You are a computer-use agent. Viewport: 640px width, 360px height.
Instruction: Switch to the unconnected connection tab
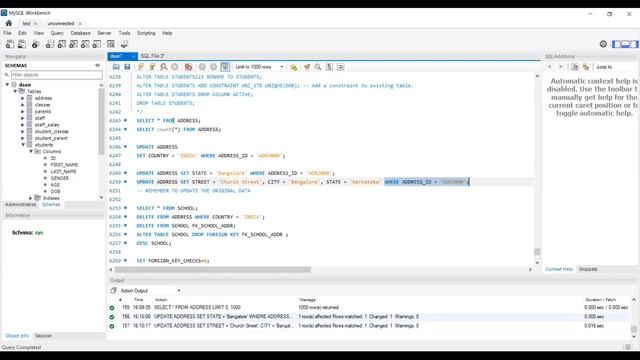coord(61,24)
